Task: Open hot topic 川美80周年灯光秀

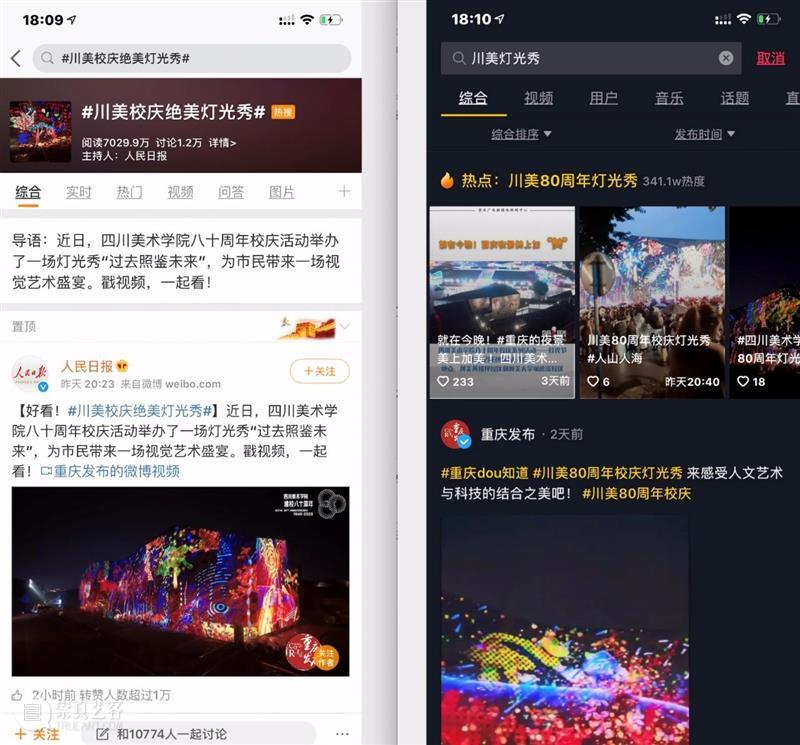Action: coord(573,181)
